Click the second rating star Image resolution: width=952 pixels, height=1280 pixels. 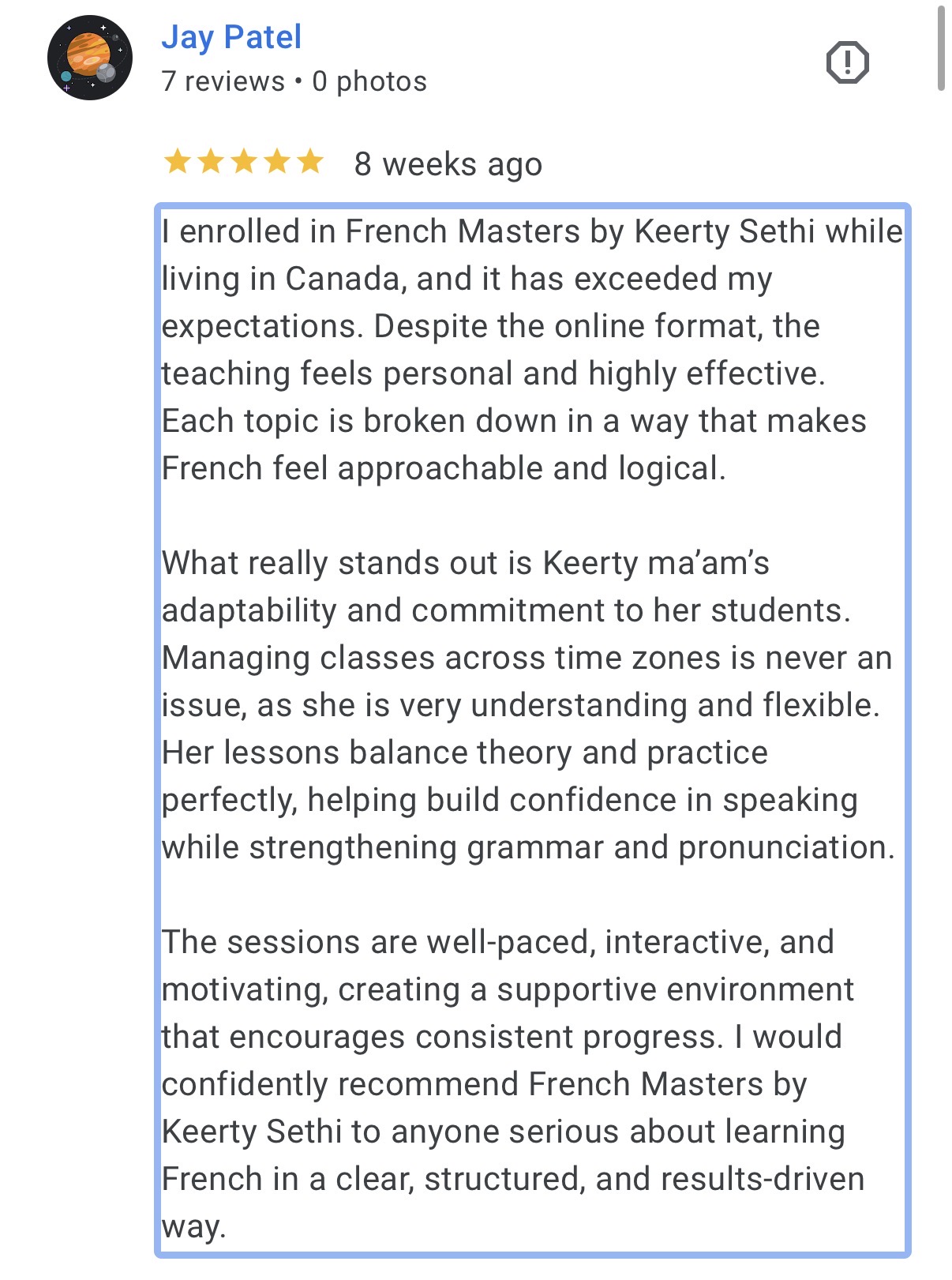pos(211,161)
